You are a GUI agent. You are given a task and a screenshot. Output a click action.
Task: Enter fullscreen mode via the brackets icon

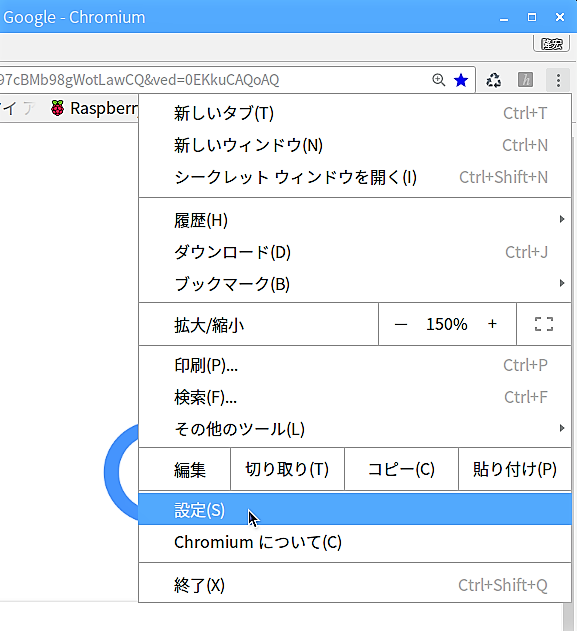(x=544, y=324)
